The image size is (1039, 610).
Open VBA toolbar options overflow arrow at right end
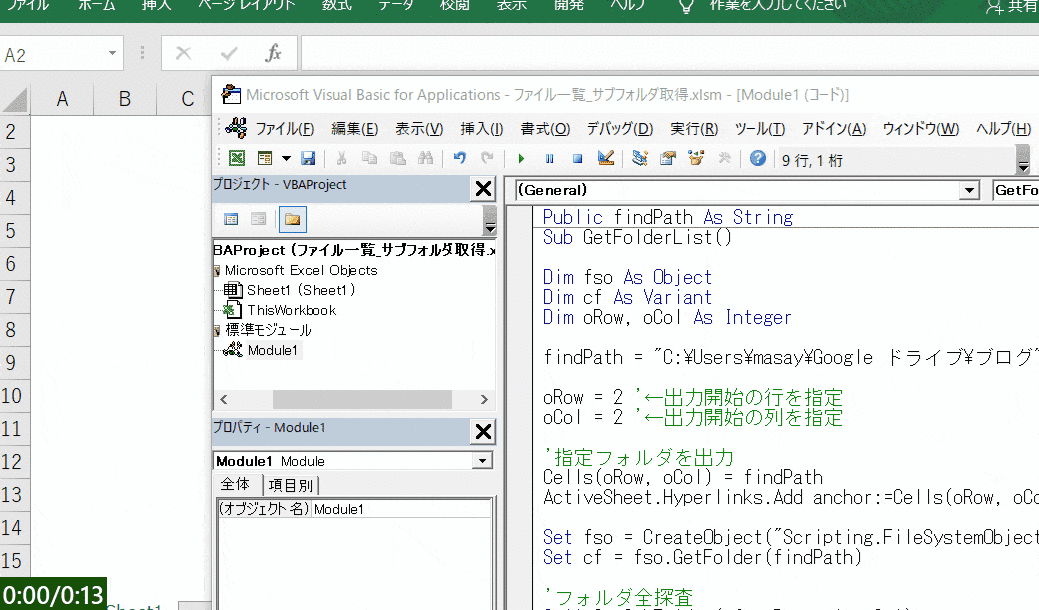[1023, 160]
